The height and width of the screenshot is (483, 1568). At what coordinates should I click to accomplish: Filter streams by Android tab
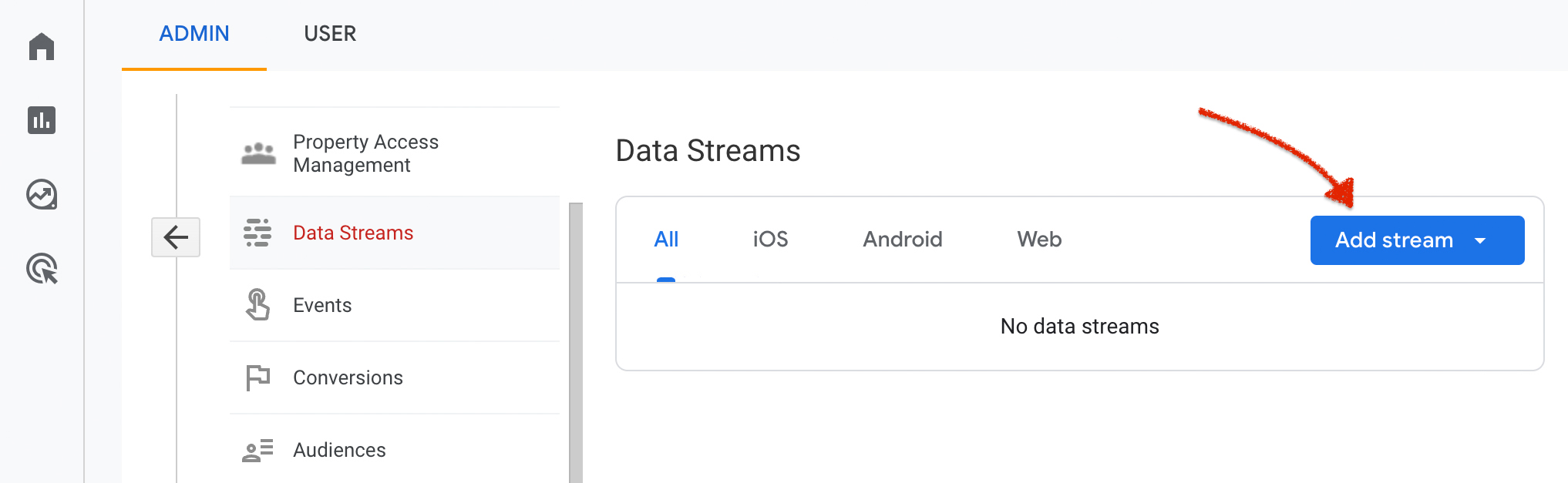903,240
